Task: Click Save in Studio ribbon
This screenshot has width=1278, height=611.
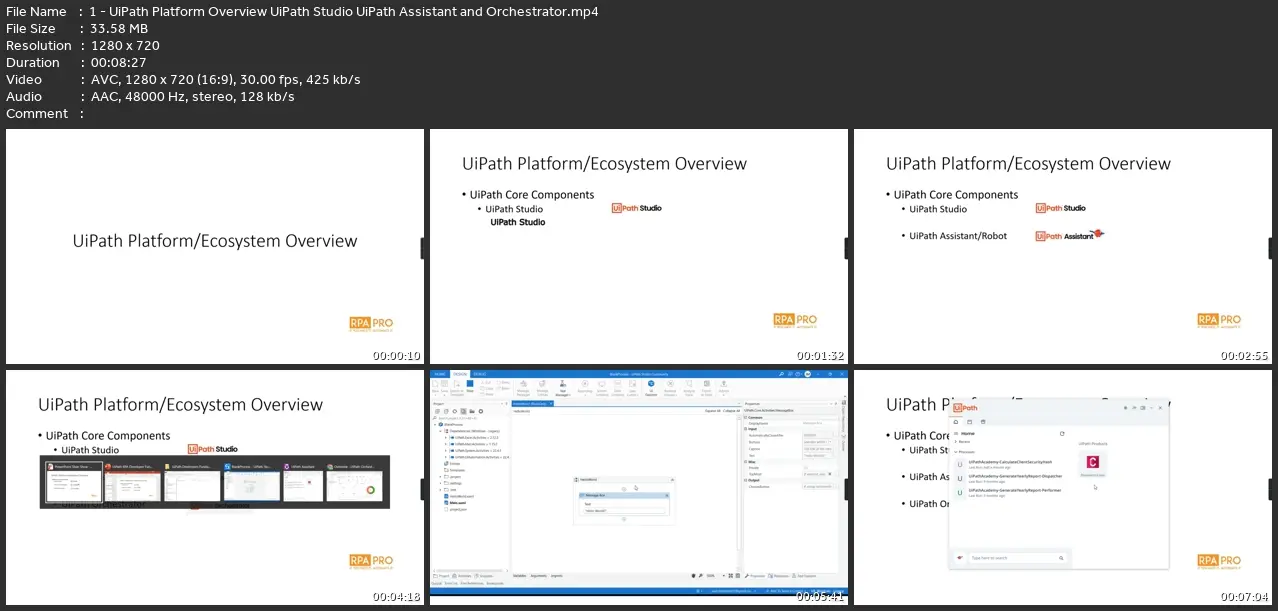Action: tap(444, 387)
